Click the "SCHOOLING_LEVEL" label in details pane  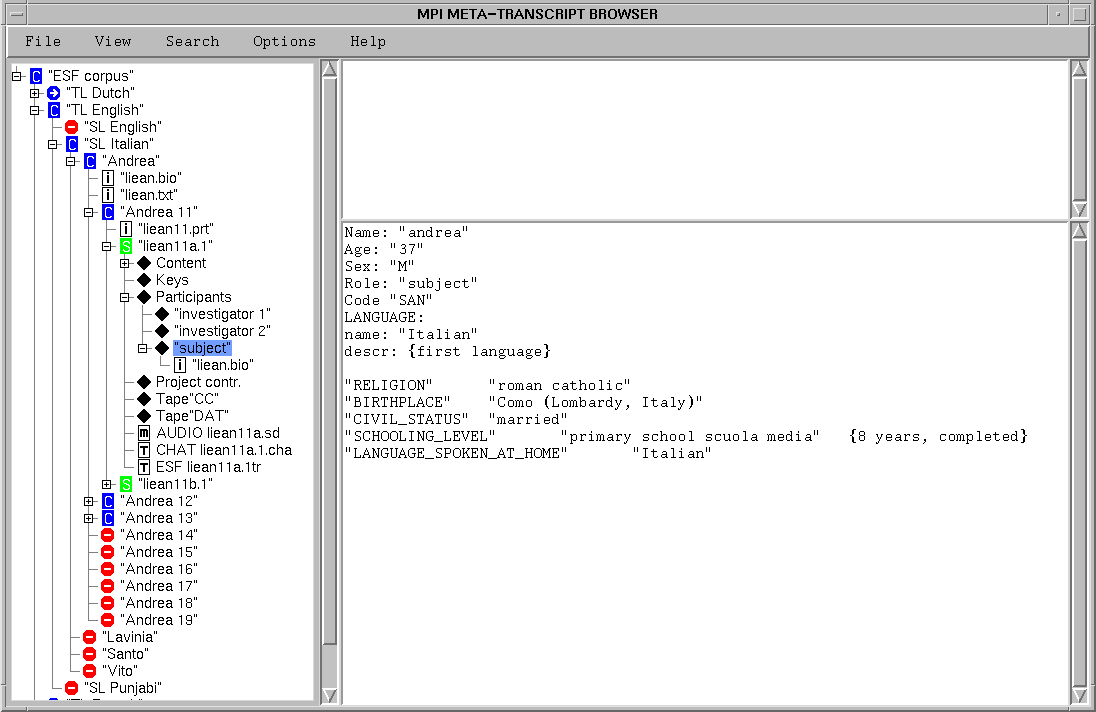420,437
